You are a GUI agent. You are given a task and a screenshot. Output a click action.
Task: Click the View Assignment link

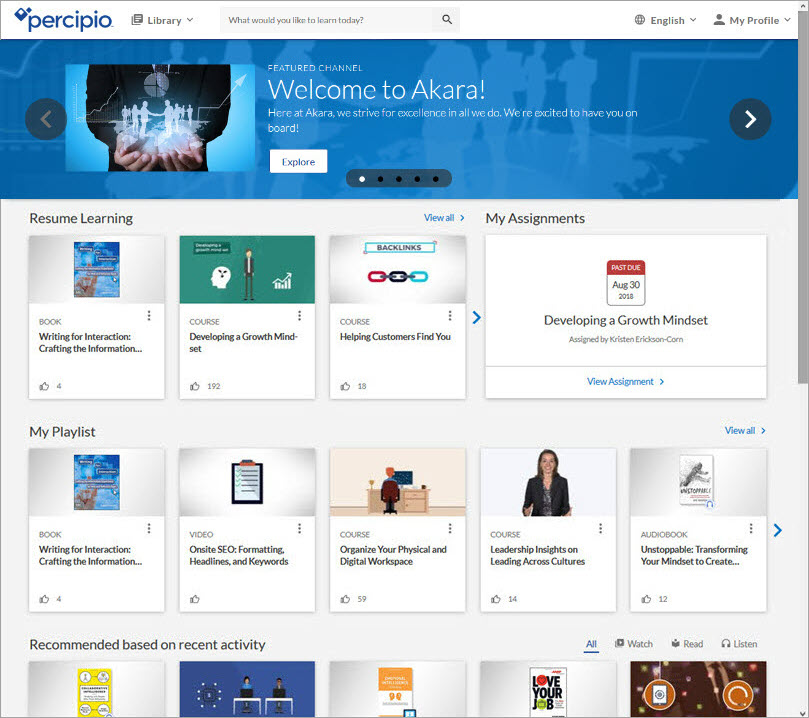coord(625,382)
